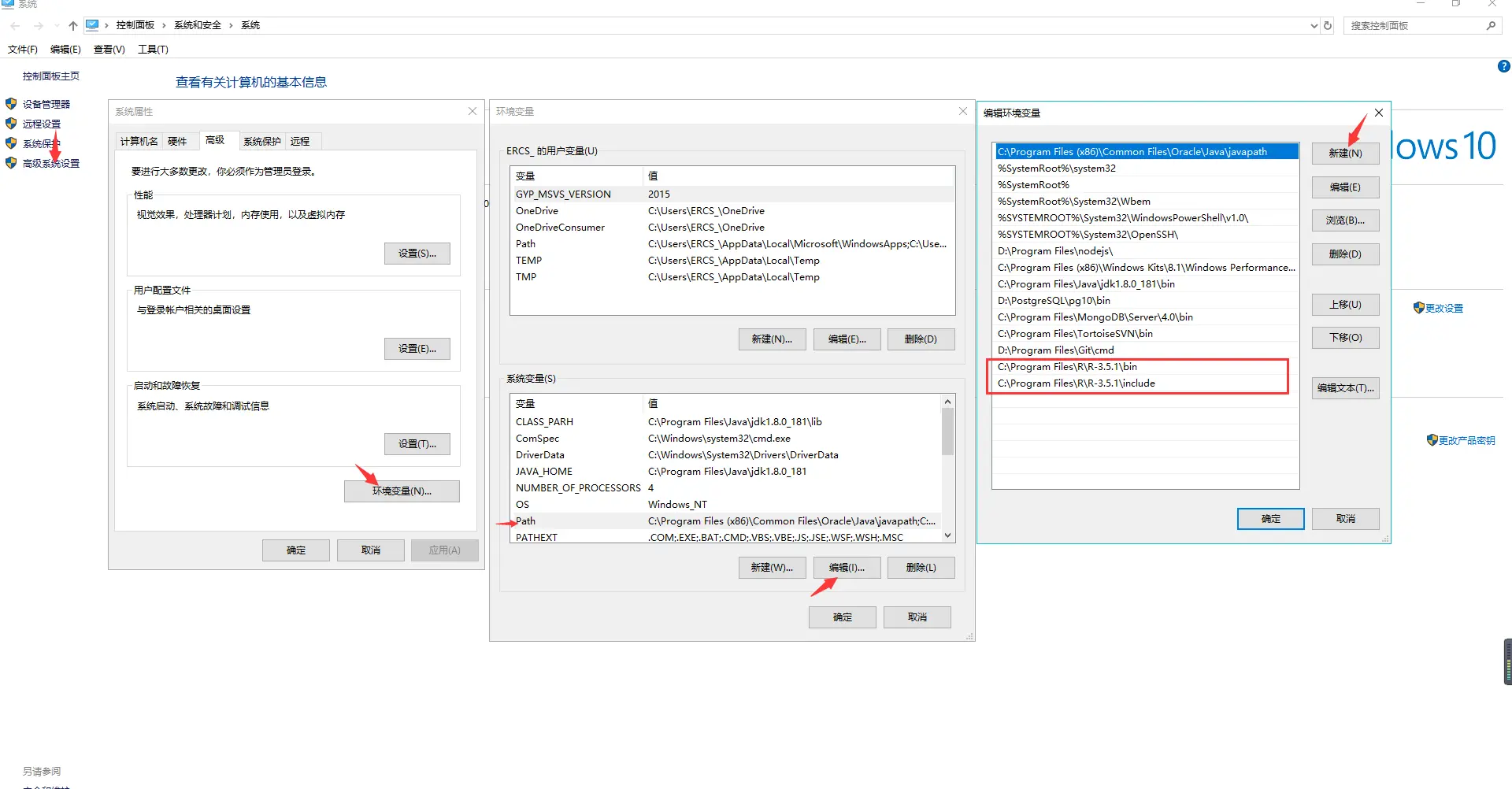Screen dimensions: 1512x789
Task: Click 取消 in 编辑环境变量 dialog
Action: tap(1346, 519)
